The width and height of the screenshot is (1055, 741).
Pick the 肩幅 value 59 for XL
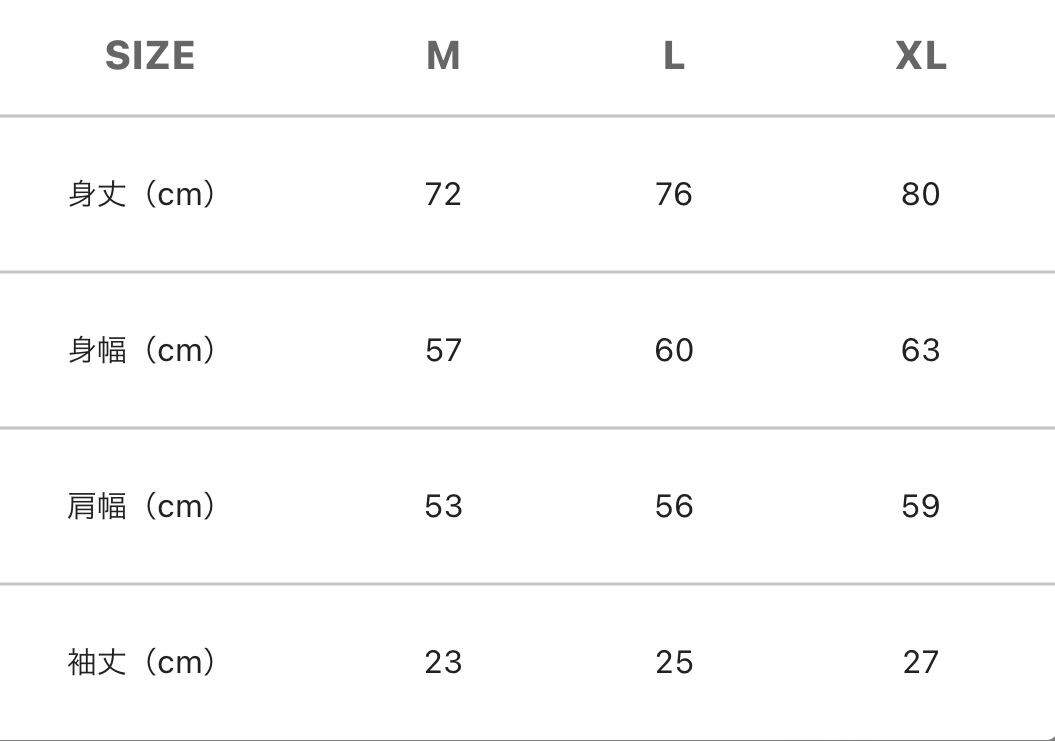point(920,506)
